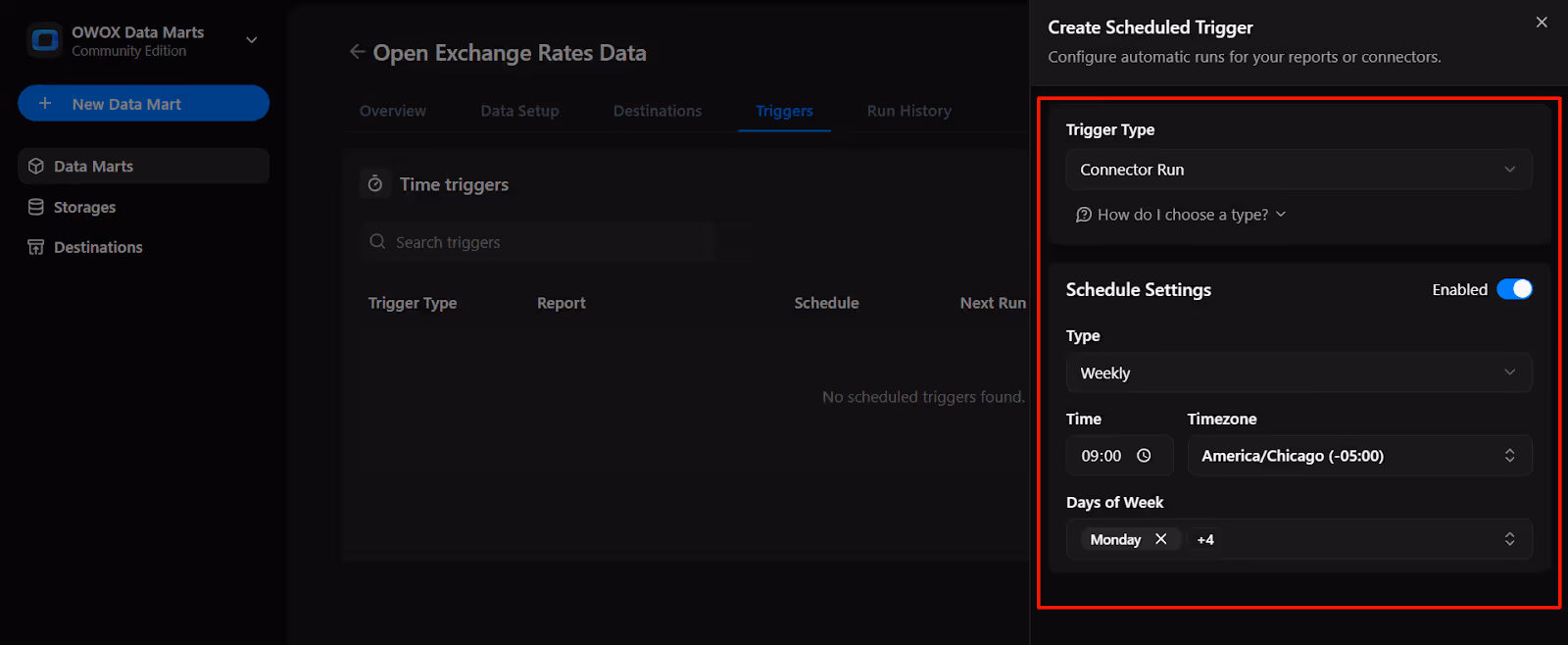Click the Open Exchange Rates Data title

[510, 53]
